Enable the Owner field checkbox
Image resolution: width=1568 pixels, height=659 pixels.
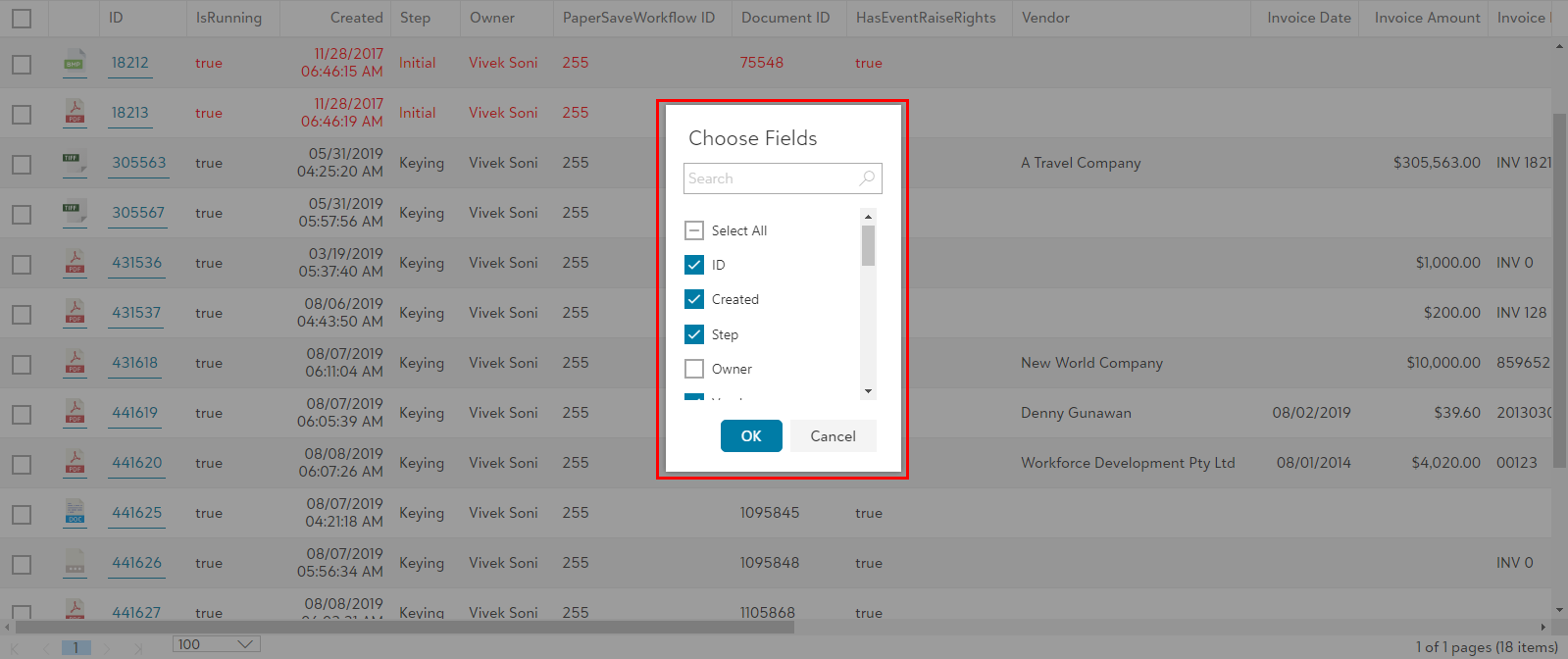(x=694, y=369)
